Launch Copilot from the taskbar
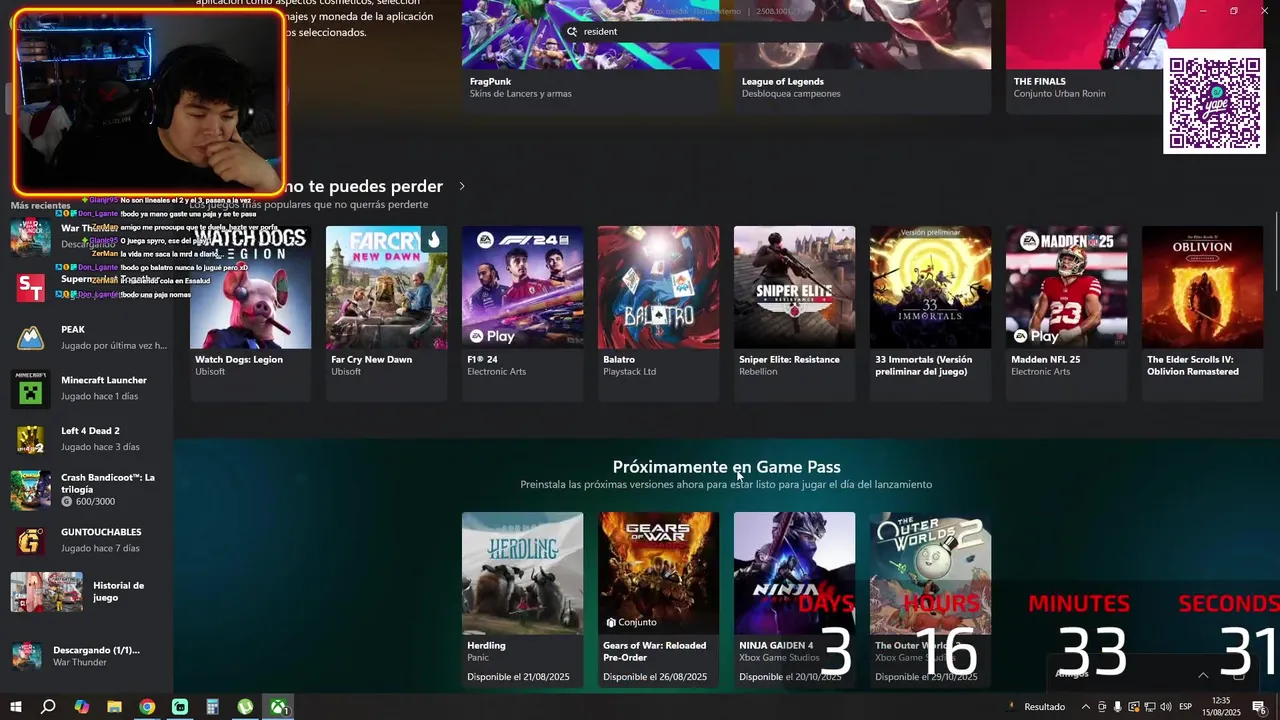 [x=81, y=707]
